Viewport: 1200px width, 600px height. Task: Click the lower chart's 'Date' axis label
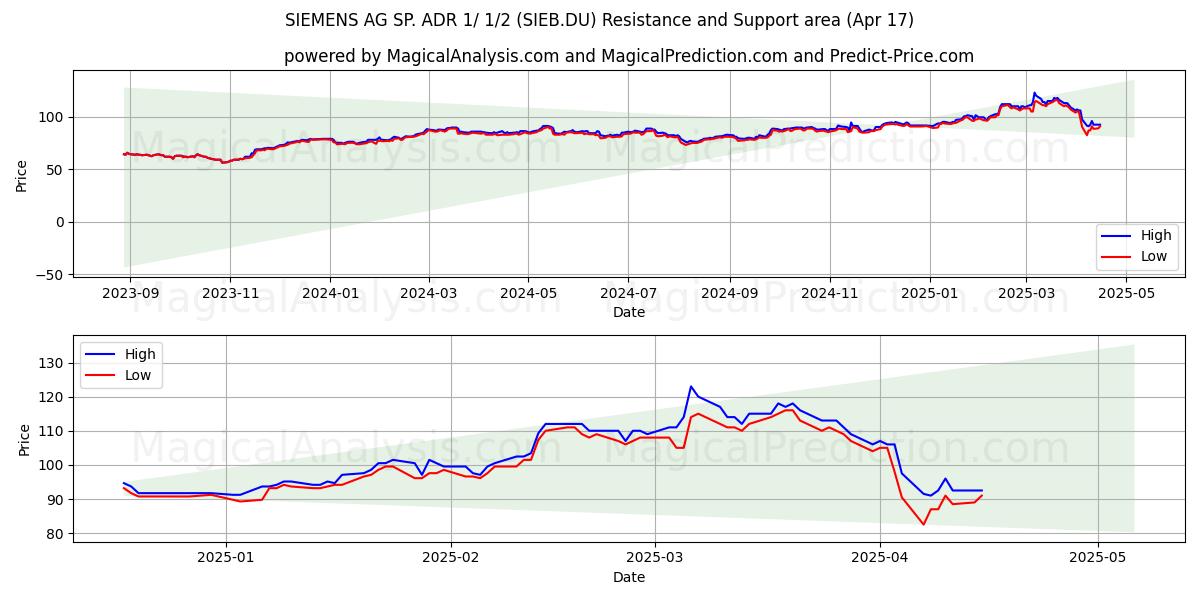[629, 578]
